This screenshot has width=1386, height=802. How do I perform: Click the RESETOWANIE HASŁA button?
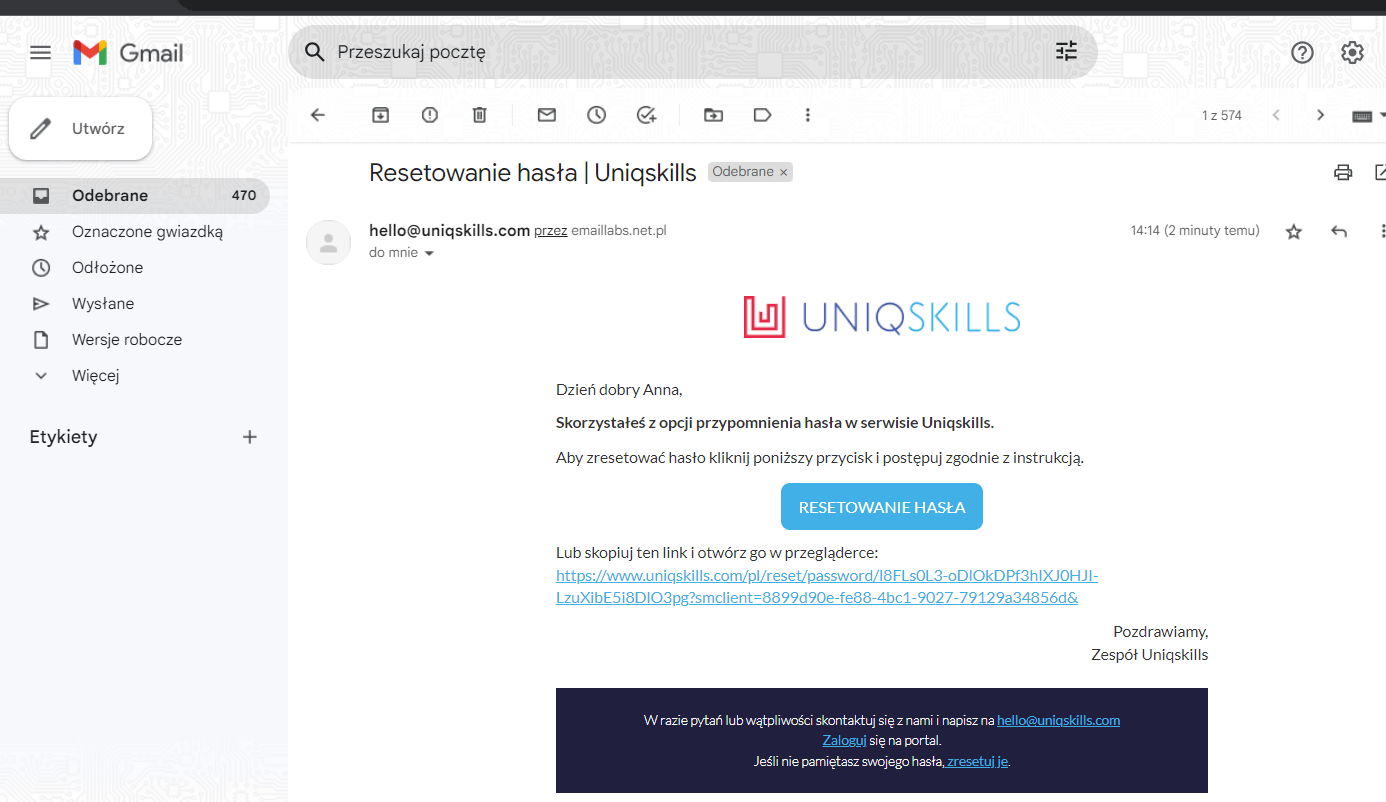tap(881, 507)
